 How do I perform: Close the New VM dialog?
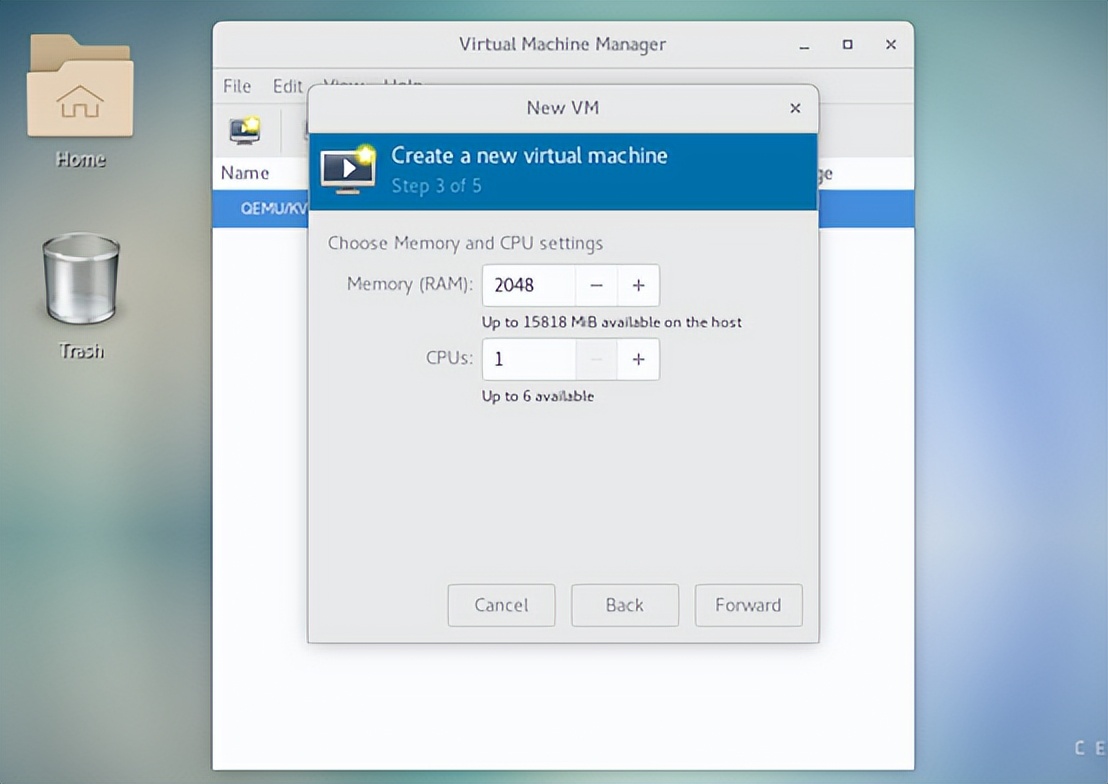[795, 108]
